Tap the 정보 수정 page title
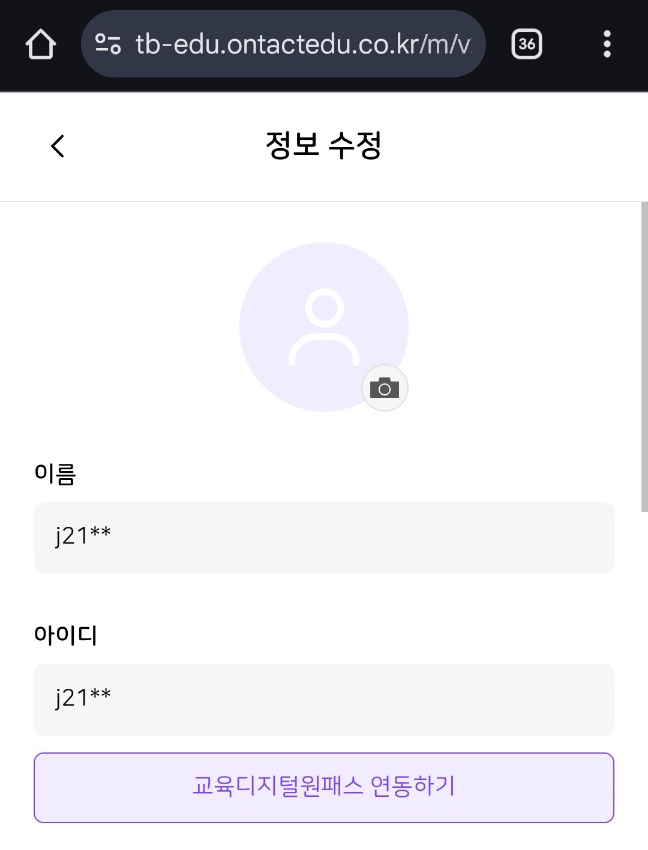648x850 pixels. point(323,146)
